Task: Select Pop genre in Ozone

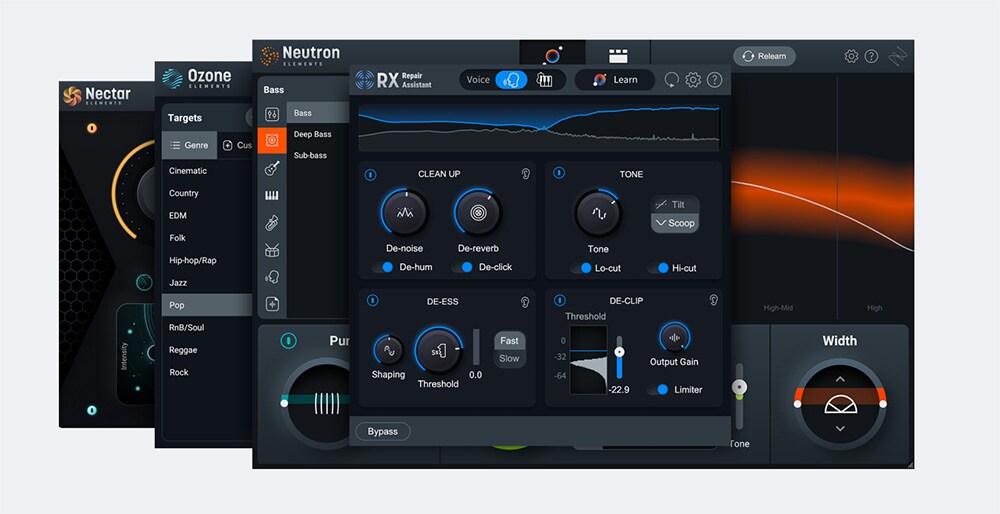Action: tap(207, 305)
